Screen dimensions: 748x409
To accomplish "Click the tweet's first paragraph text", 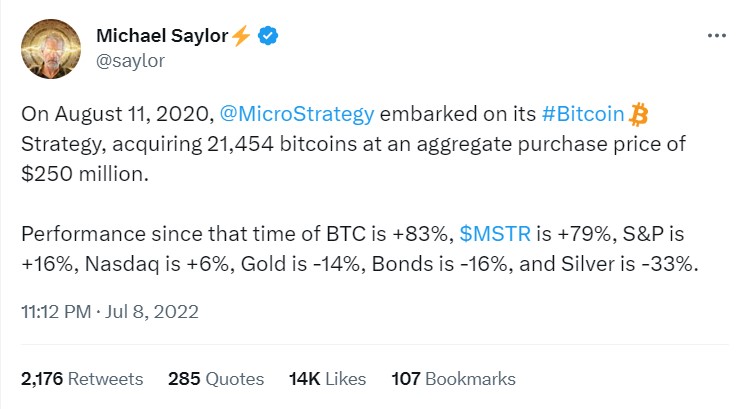I will pyautogui.click(x=353, y=144).
